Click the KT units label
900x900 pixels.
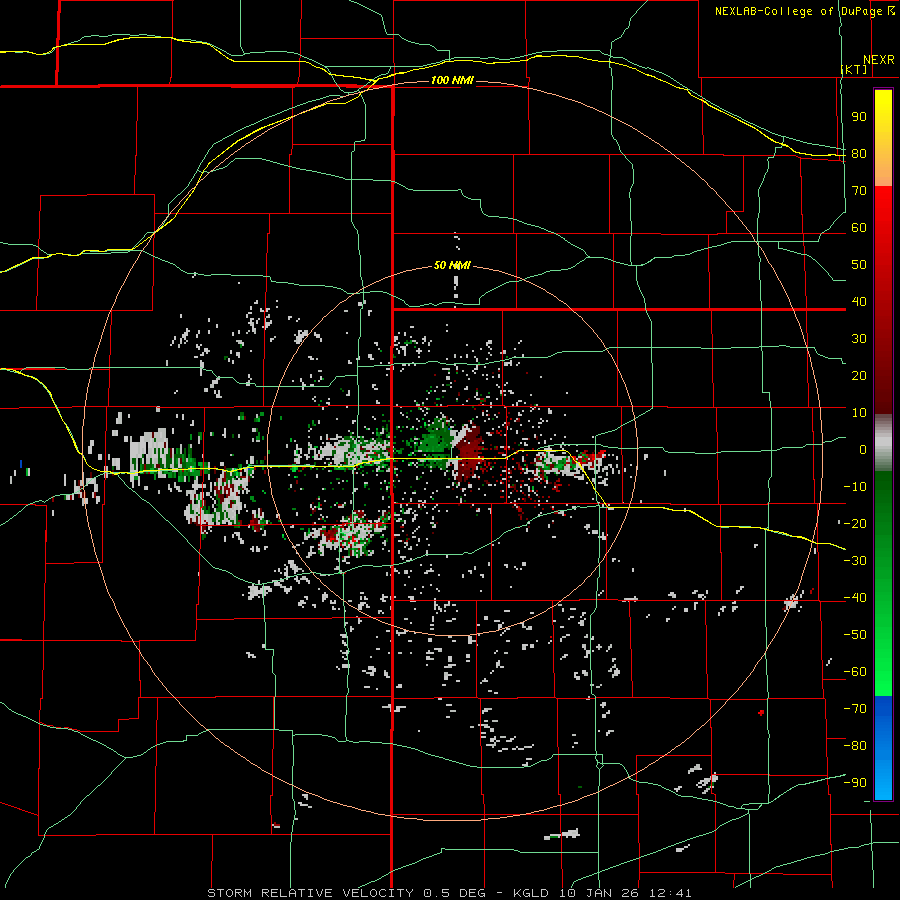854,69
